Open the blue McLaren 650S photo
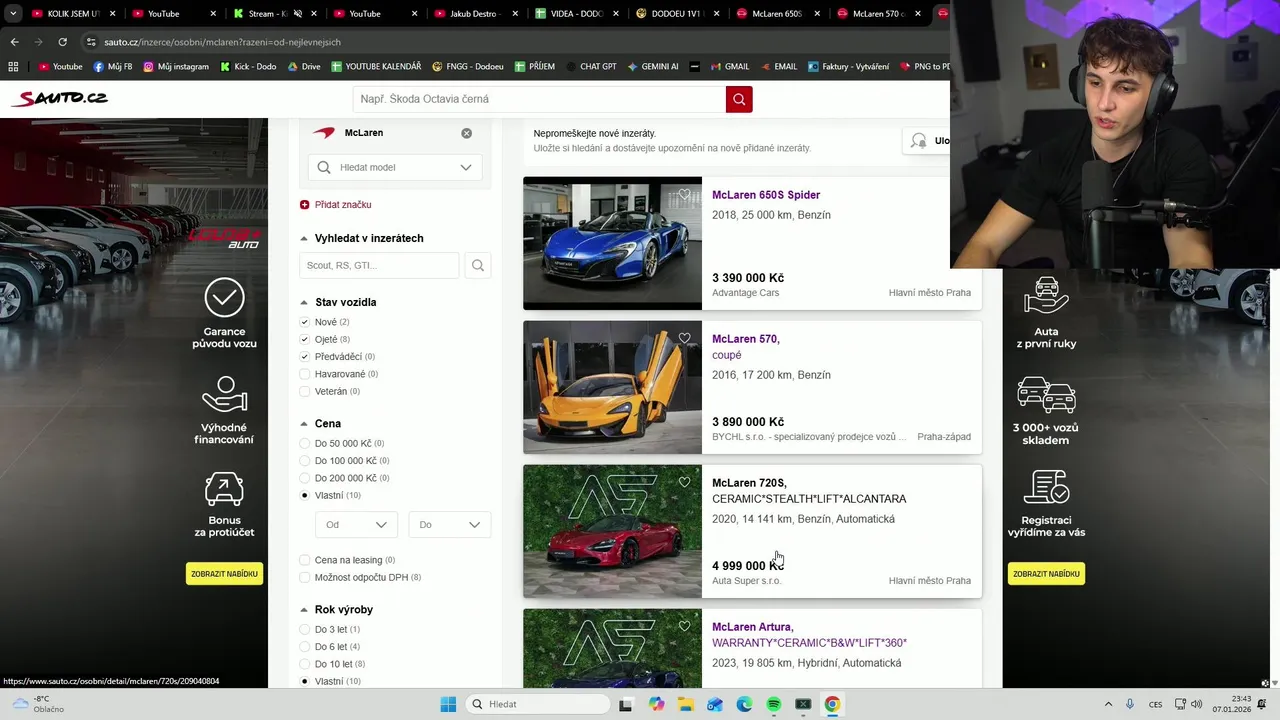This screenshot has width=1280, height=720. 612,243
